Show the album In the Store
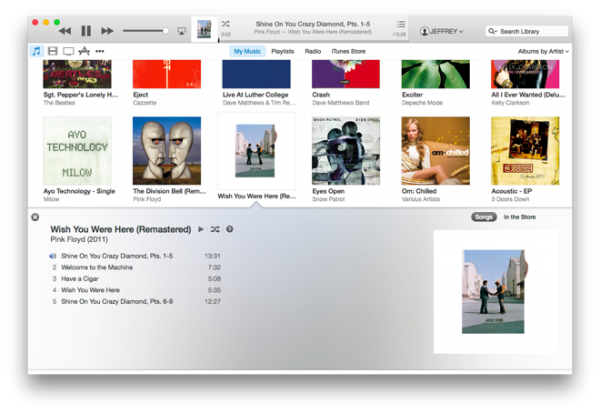 coord(519,217)
